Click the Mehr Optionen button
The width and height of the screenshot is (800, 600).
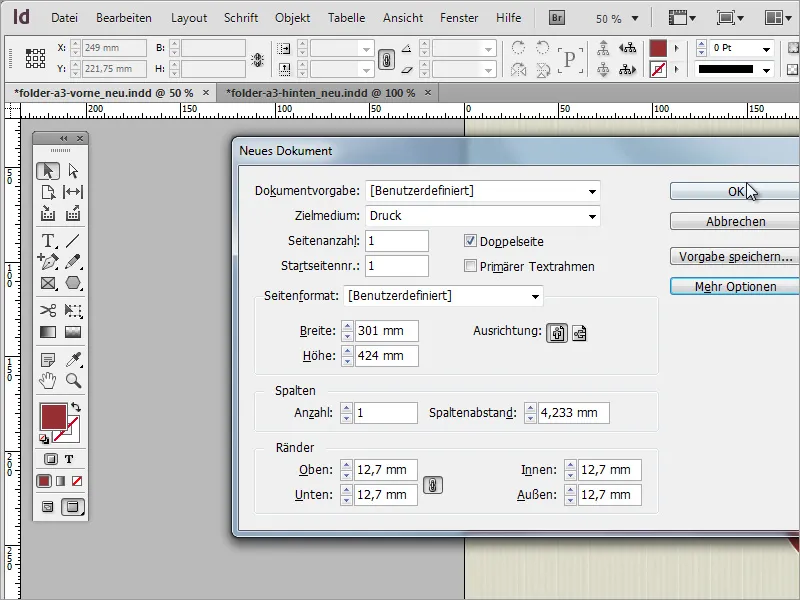(735, 286)
